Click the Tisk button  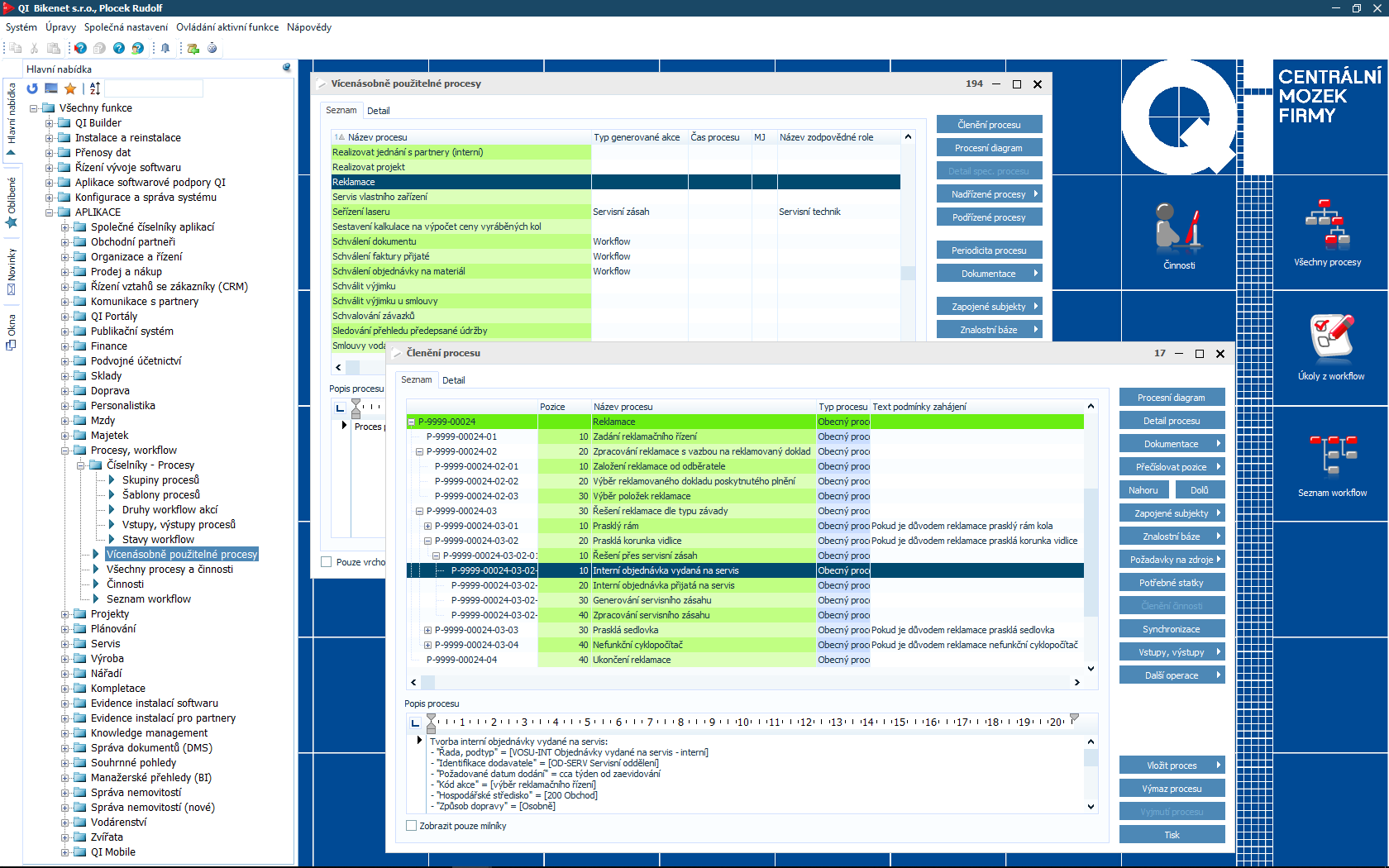pyautogui.click(x=1172, y=835)
